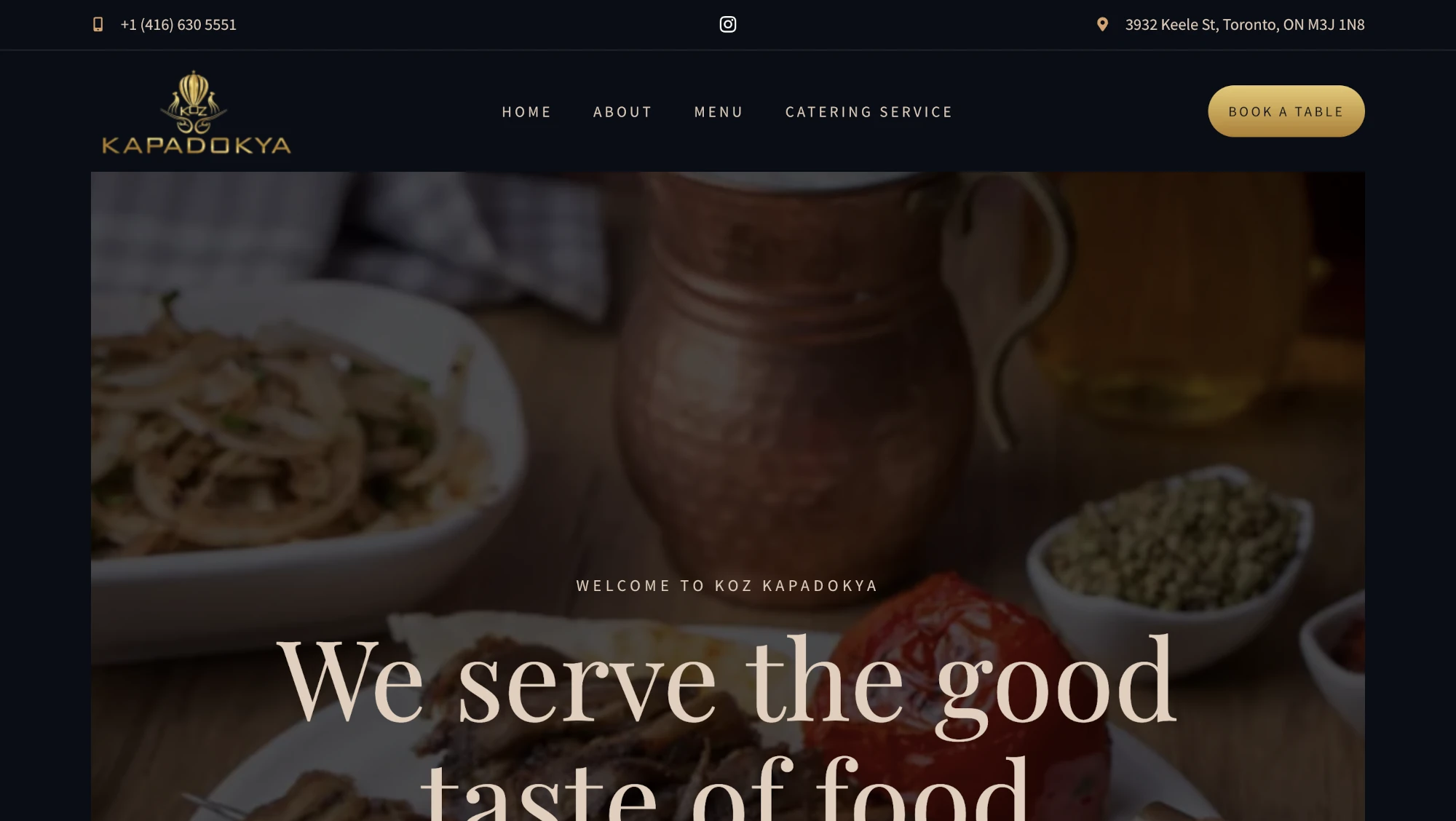Image resolution: width=1456 pixels, height=821 pixels.
Task: Call +1 (416) 630 5551 phone link
Action: [178, 24]
